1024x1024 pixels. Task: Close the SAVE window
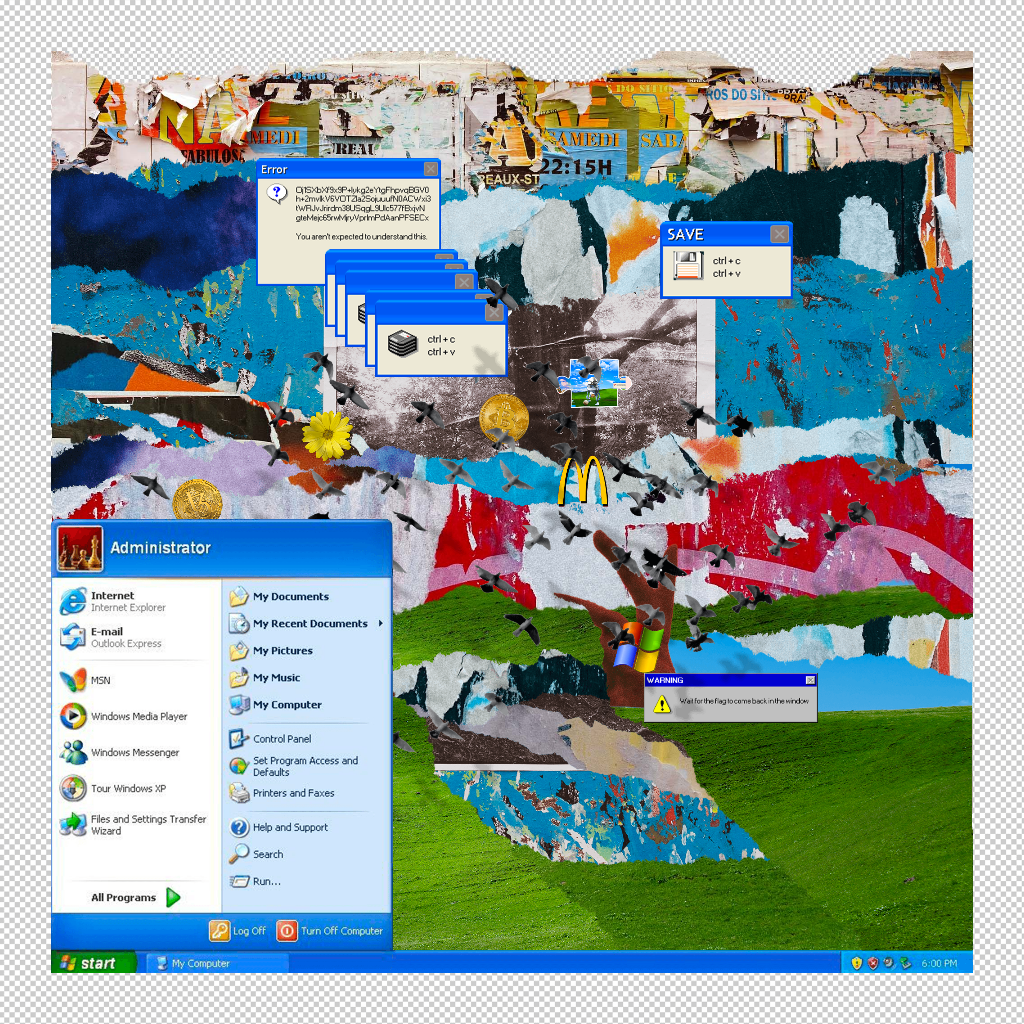click(779, 234)
